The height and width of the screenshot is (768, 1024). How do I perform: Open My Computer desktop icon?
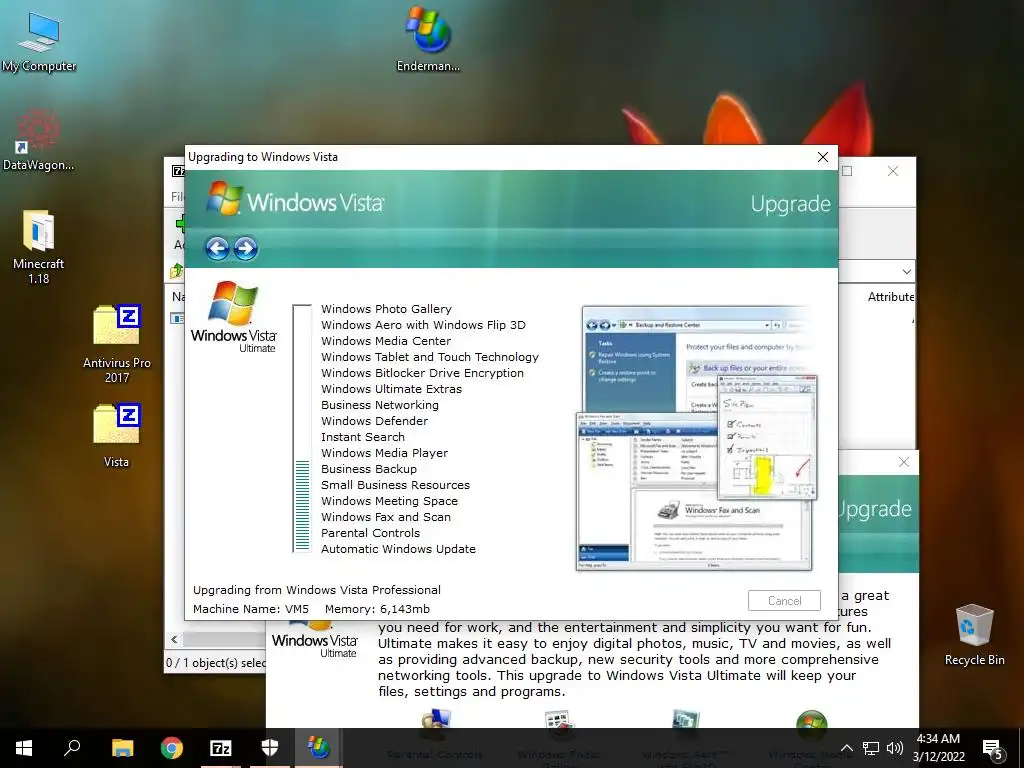click(x=39, y=40)
